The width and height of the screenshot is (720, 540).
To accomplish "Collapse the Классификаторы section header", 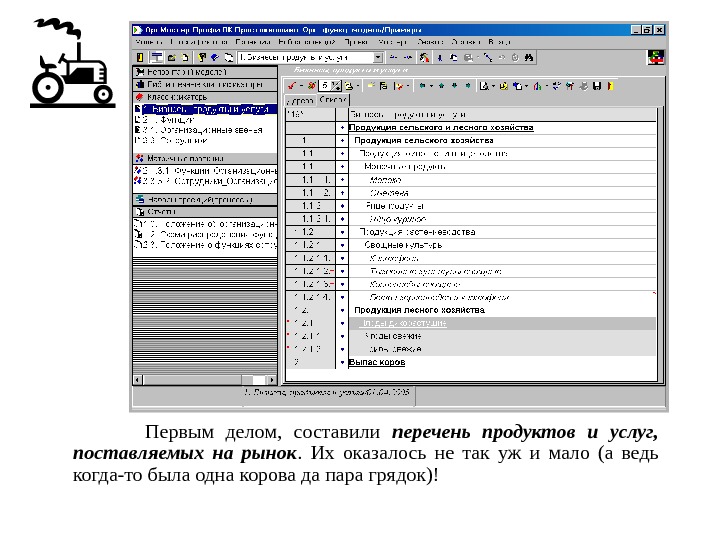I will click(205, 97).
